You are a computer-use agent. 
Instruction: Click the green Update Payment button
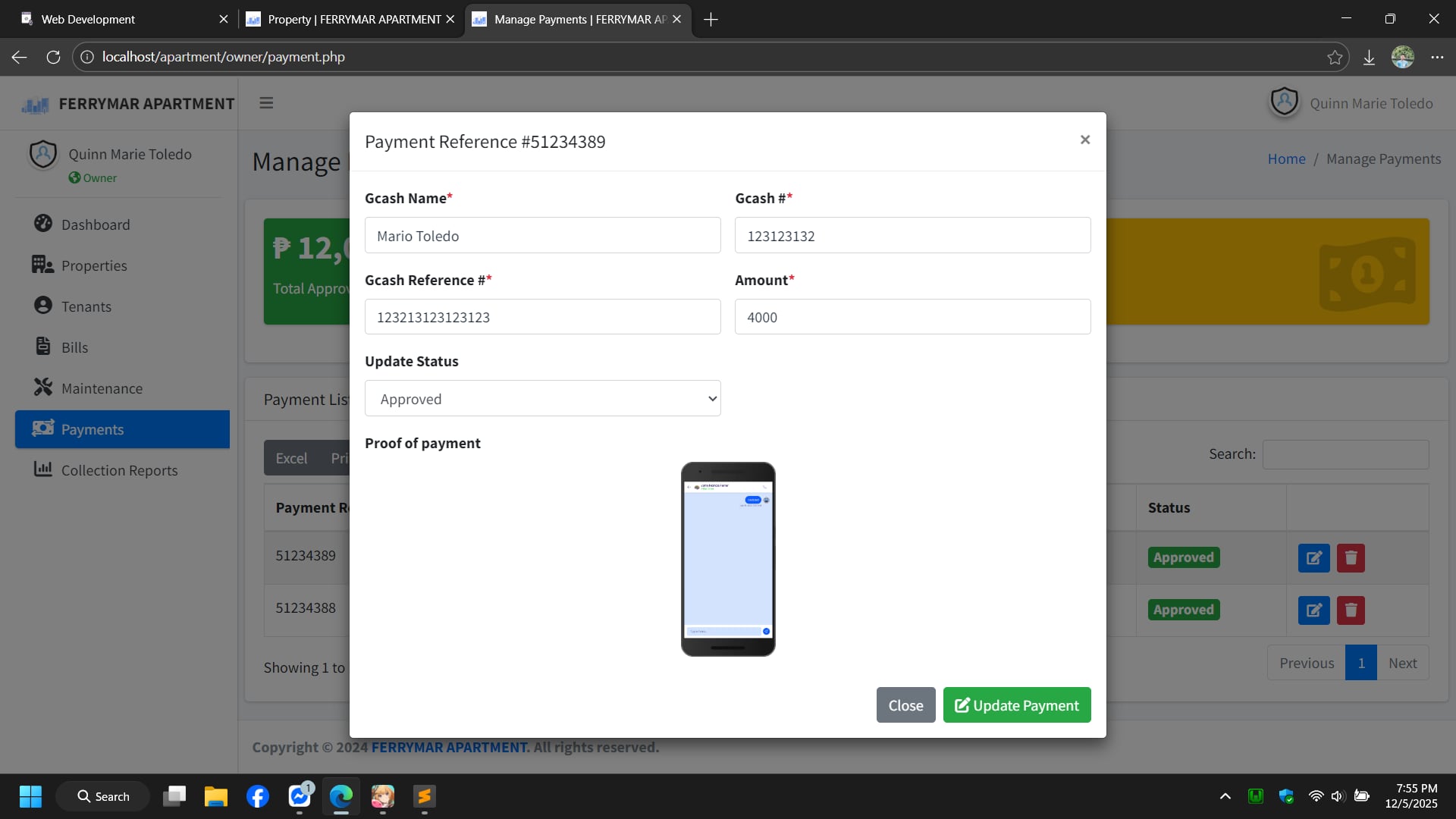(1016, 705)
